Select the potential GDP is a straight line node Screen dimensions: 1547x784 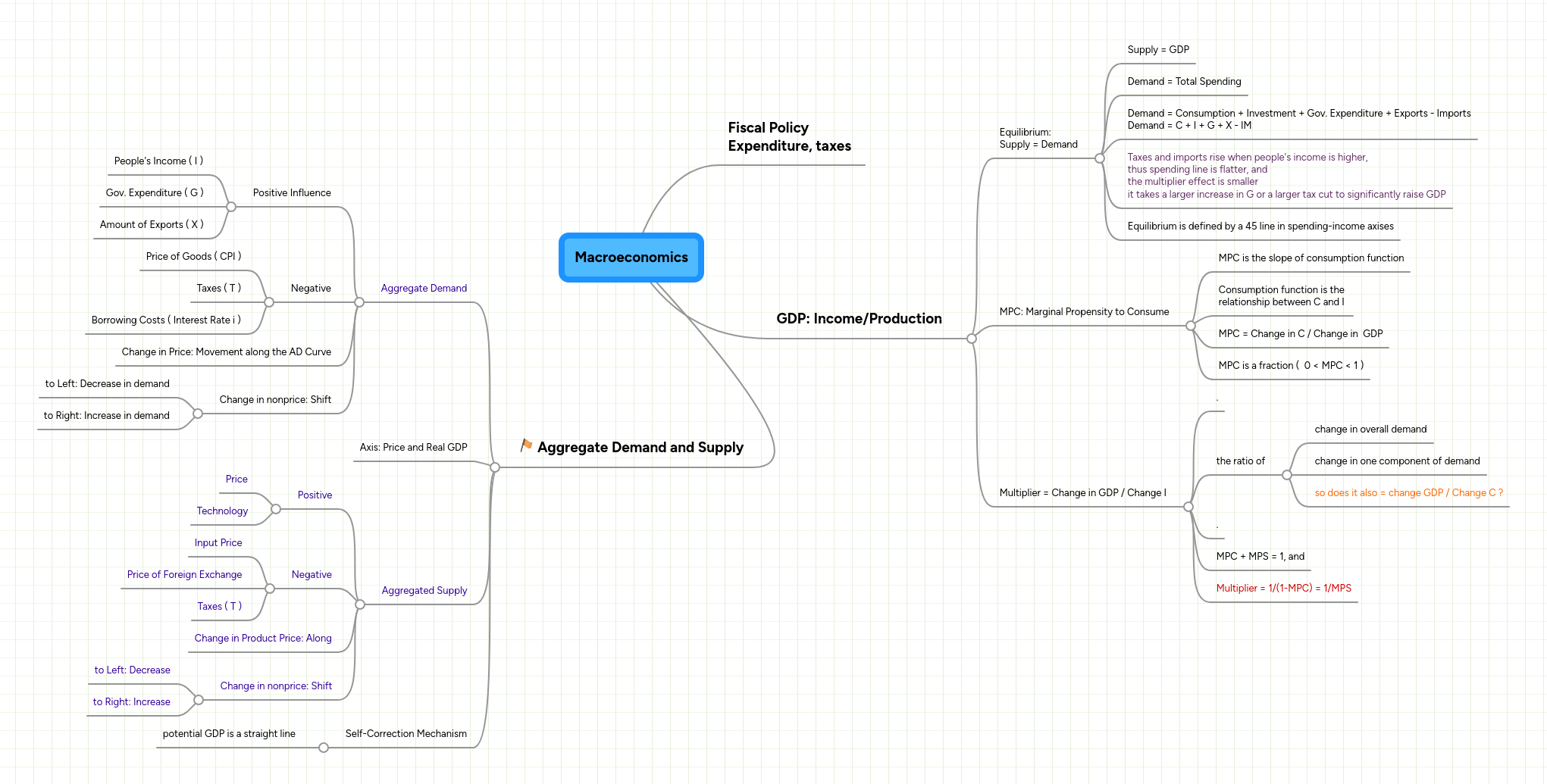[x=229, y=733]
